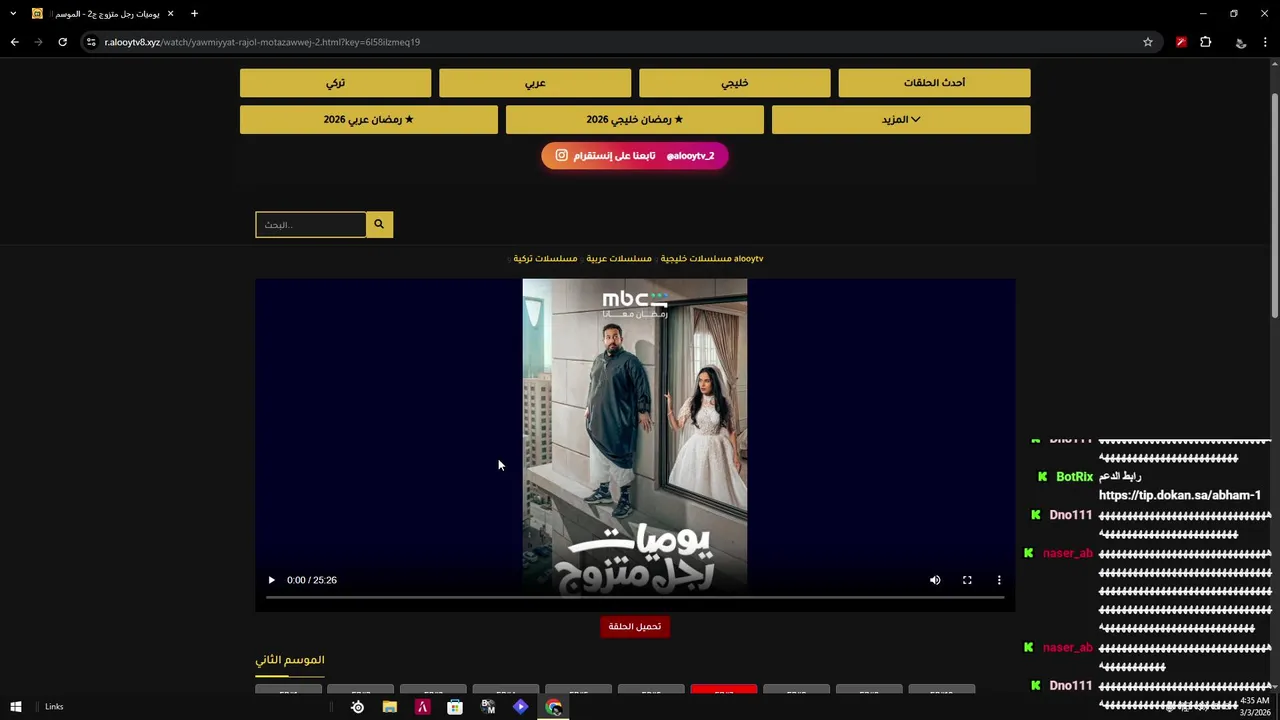Go back to the previous browser page
Viewport: 1280px width, 720px height.
[x=14, y=42]
